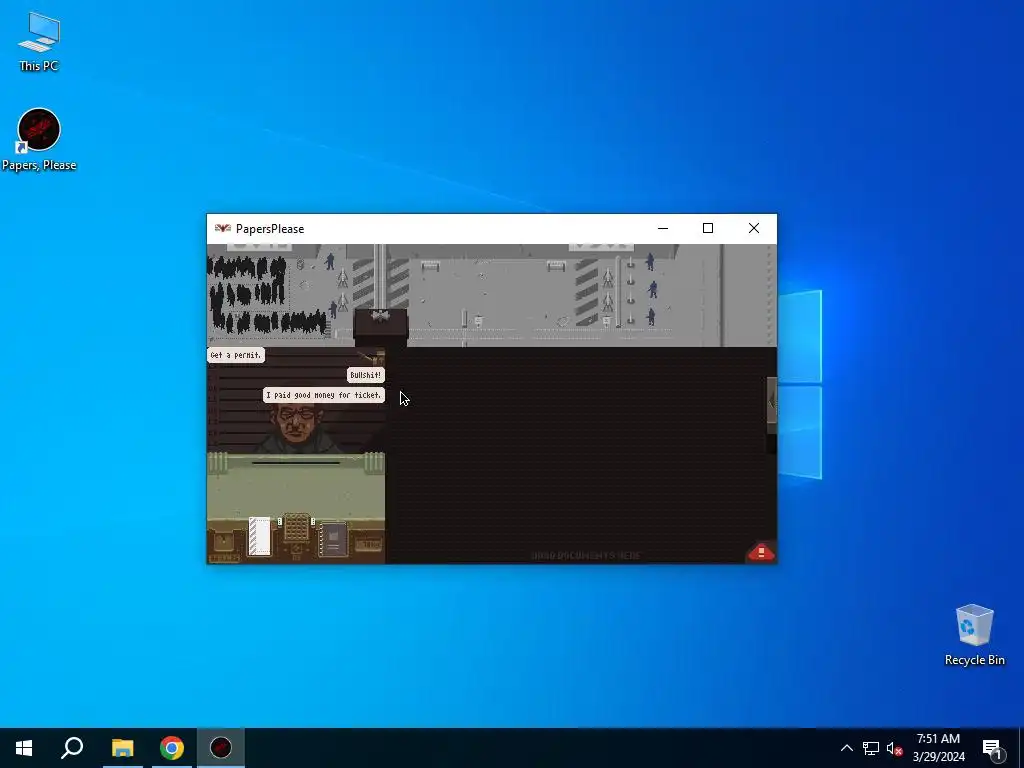Open the notification center icon
This screenshot has width=1024, height=768.
pos(993,749)
